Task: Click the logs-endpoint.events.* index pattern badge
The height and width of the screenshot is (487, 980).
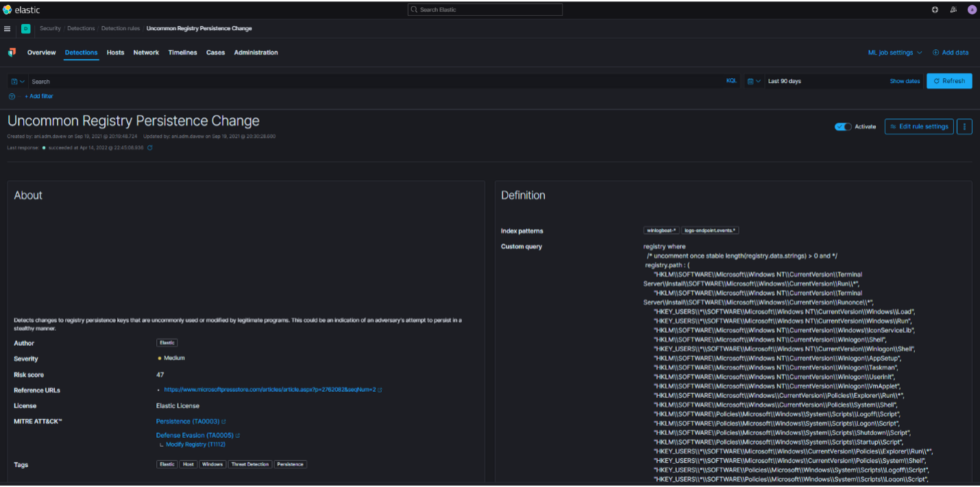Action: (711, 231)
